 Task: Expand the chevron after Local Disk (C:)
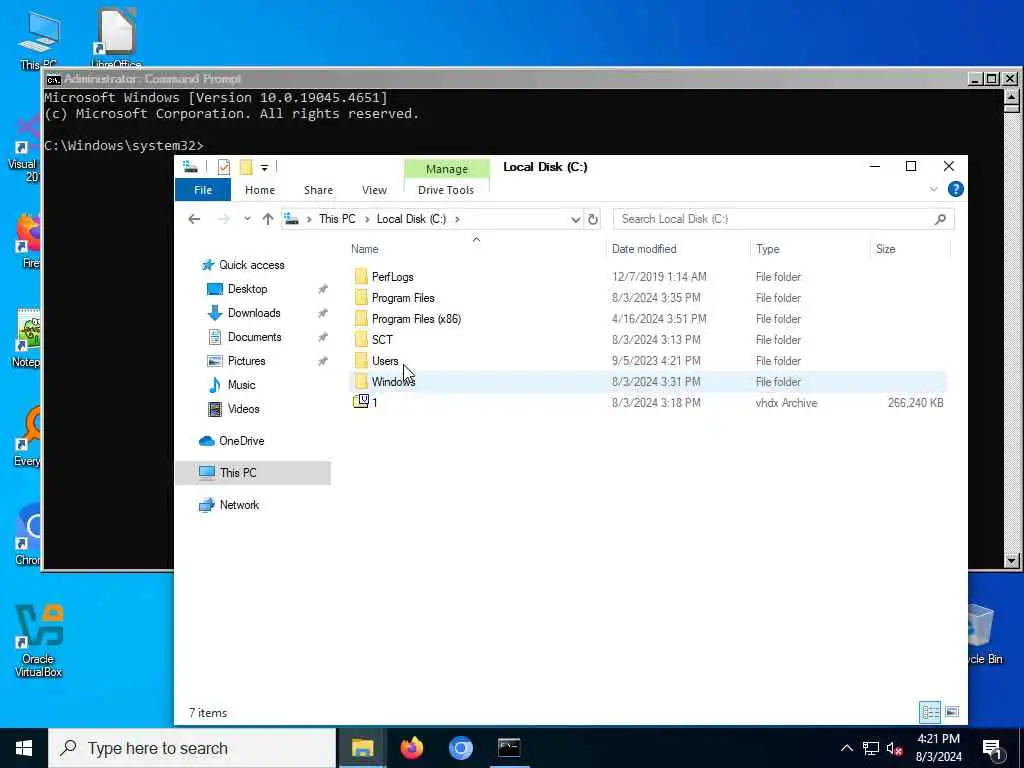point(457,219)
